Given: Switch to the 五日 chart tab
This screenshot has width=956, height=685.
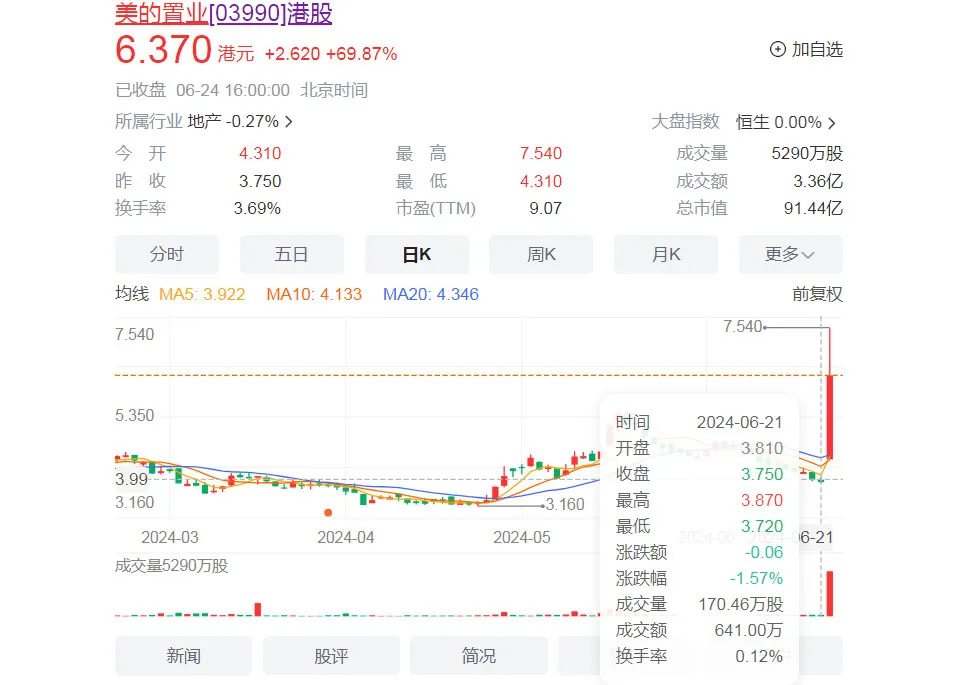Looking at the screenshot, I should click(291, 254).
